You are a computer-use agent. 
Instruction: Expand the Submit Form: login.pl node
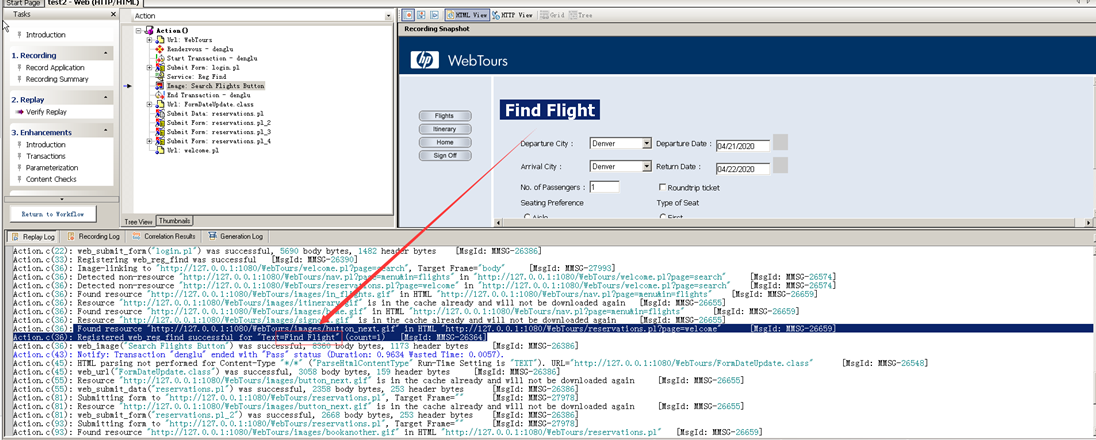150,67
